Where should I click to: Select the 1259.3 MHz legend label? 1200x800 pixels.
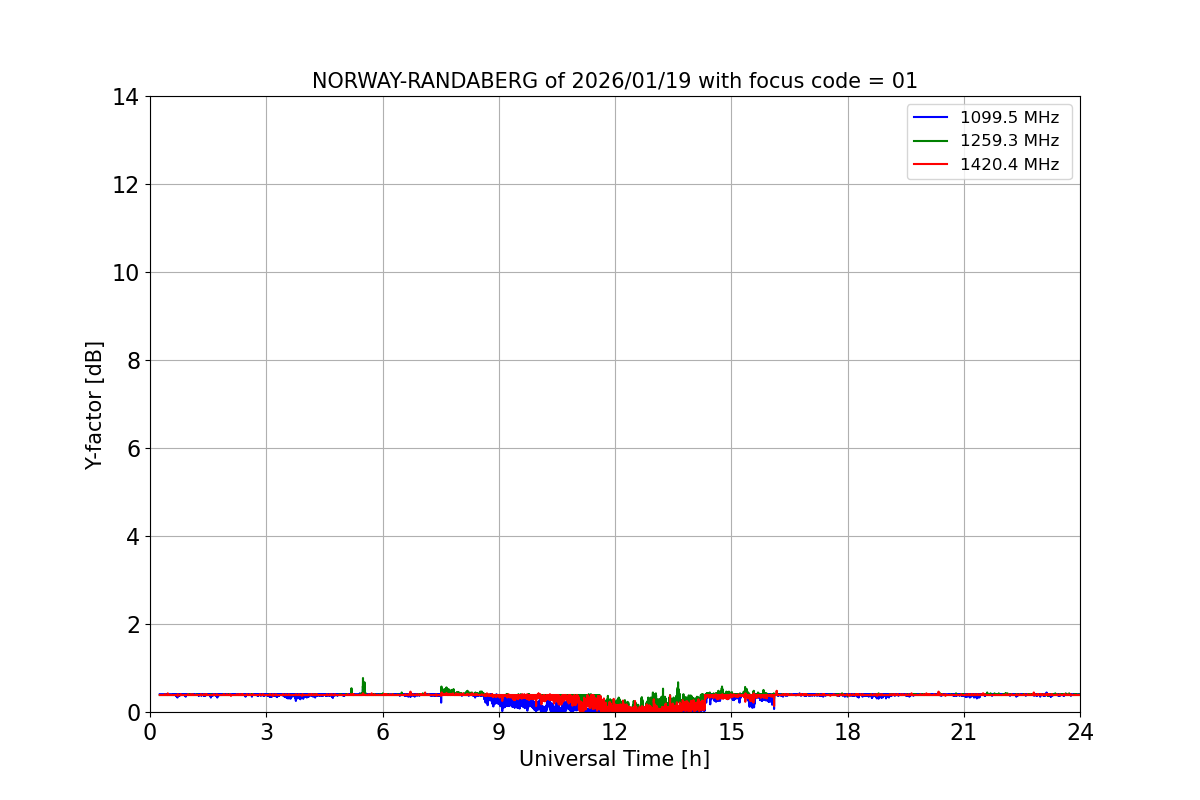point(1009,141)
